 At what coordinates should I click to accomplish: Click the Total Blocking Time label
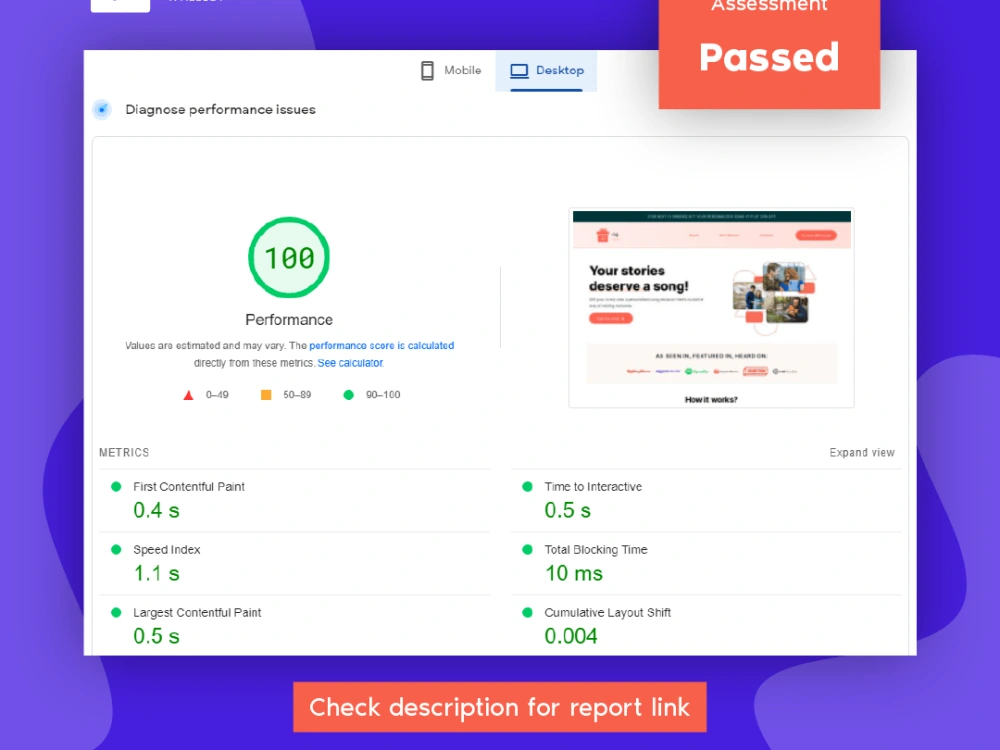point(596,550)
